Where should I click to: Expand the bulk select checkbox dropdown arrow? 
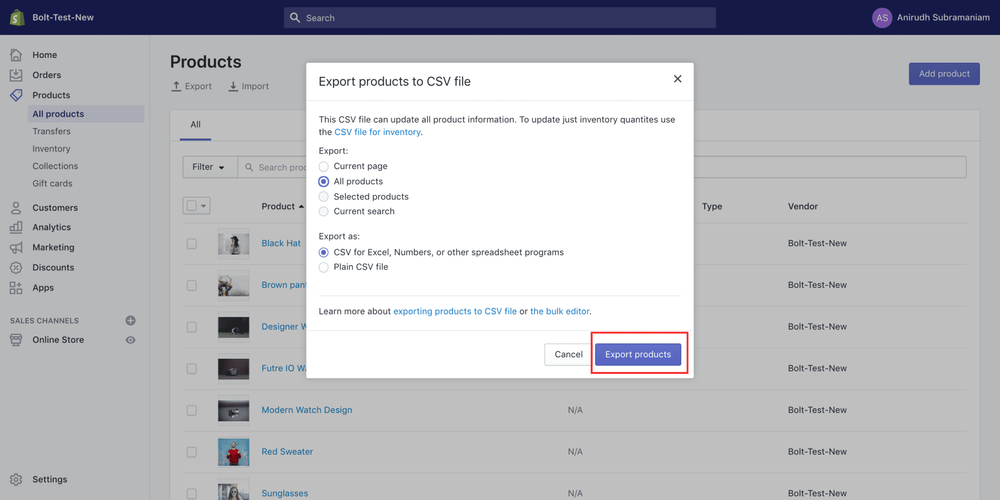[204, 206]
